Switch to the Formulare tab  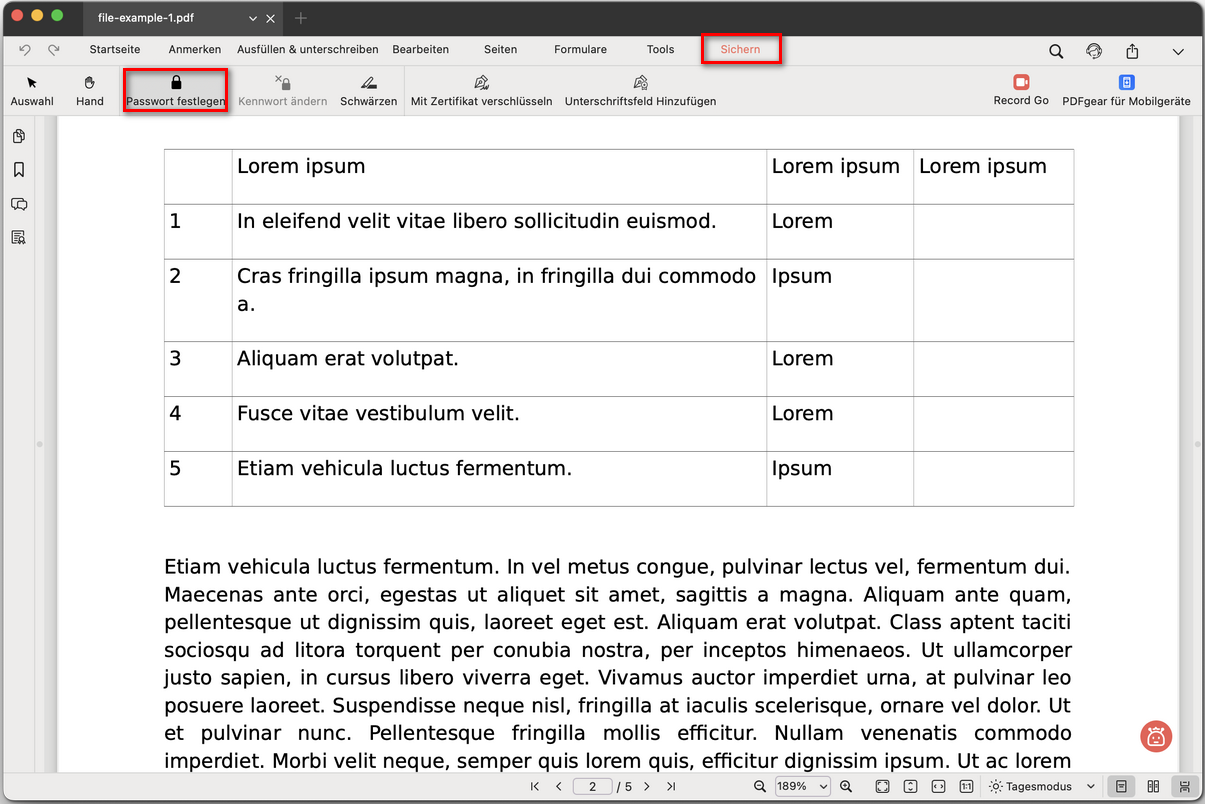580,49
